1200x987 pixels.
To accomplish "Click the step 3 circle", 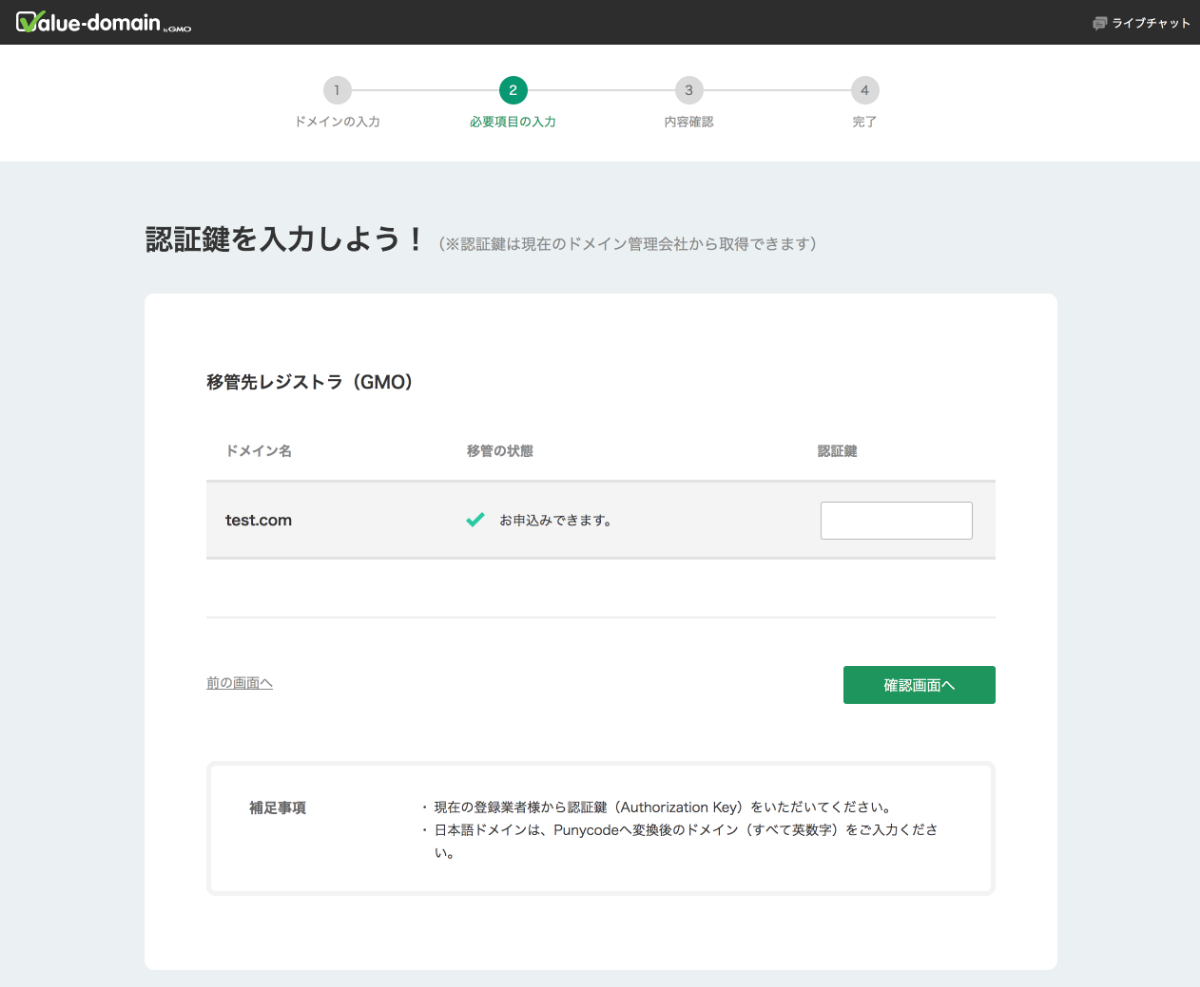I will [688, 91].
